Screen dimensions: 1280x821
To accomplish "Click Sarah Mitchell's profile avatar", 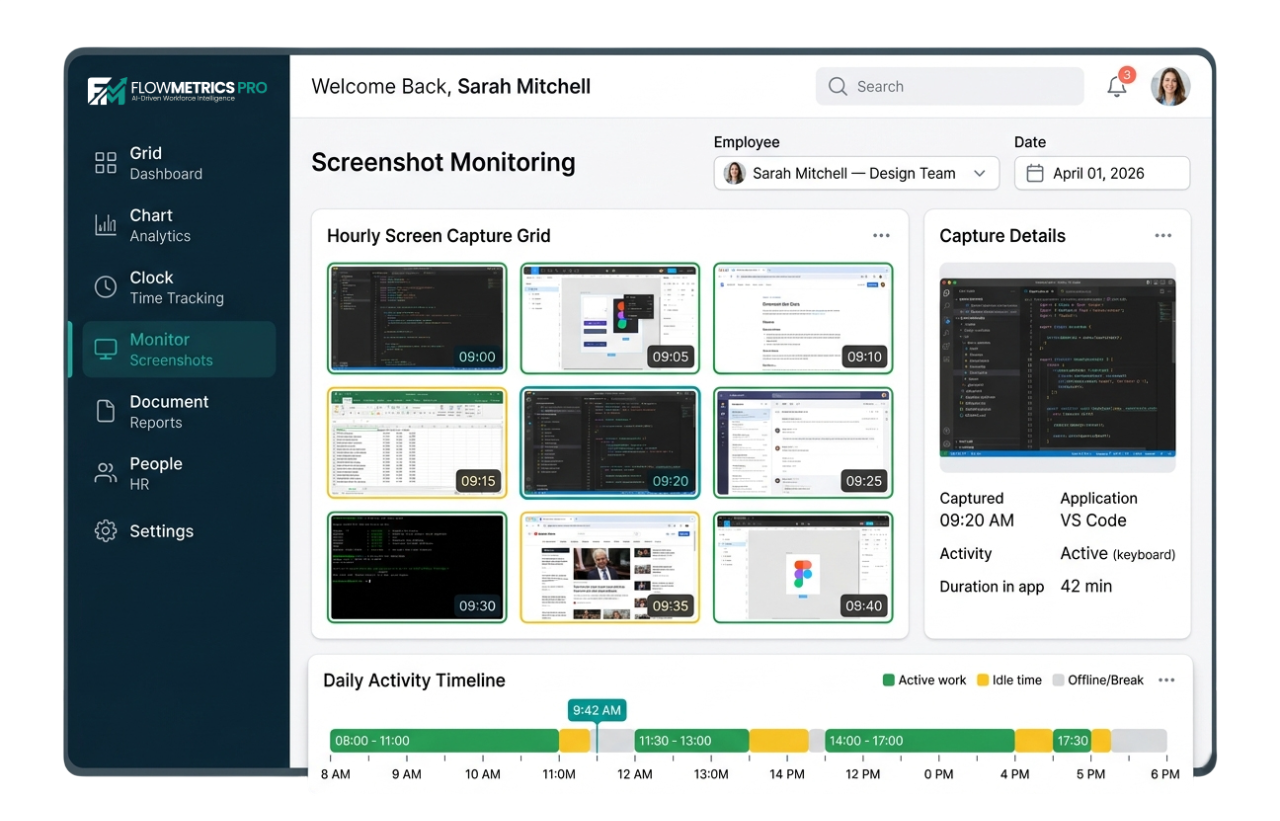I will (1170, 86).
